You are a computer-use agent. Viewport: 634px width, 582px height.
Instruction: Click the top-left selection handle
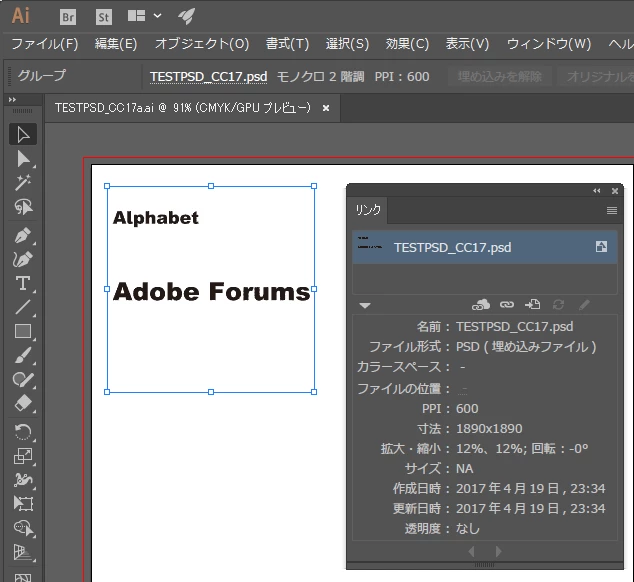pos(107,186)
